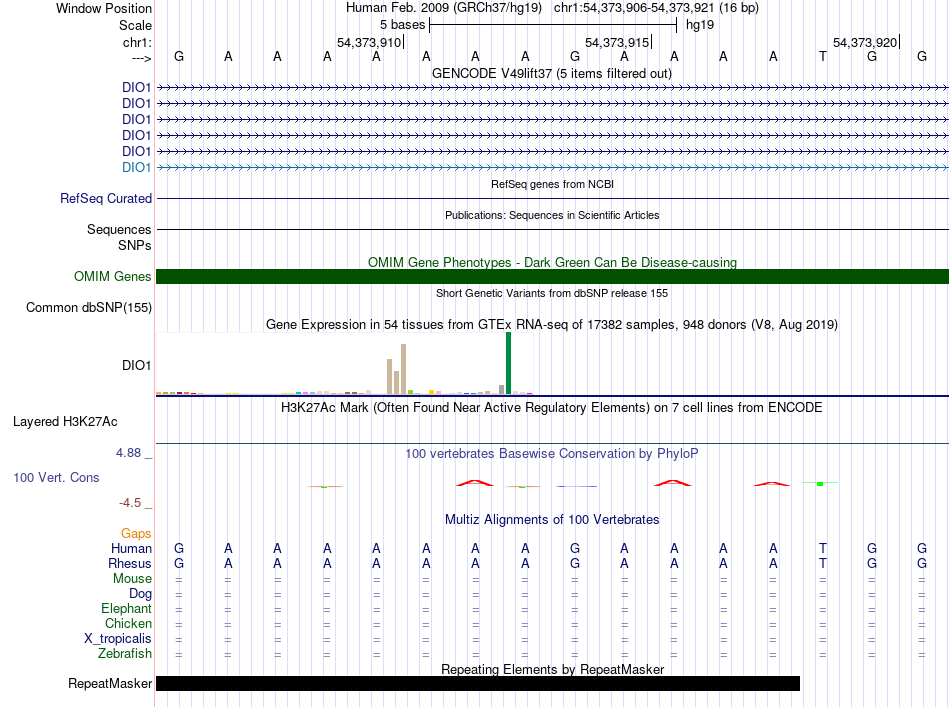Open the RefSeq Curated track label

pos(106,199)
